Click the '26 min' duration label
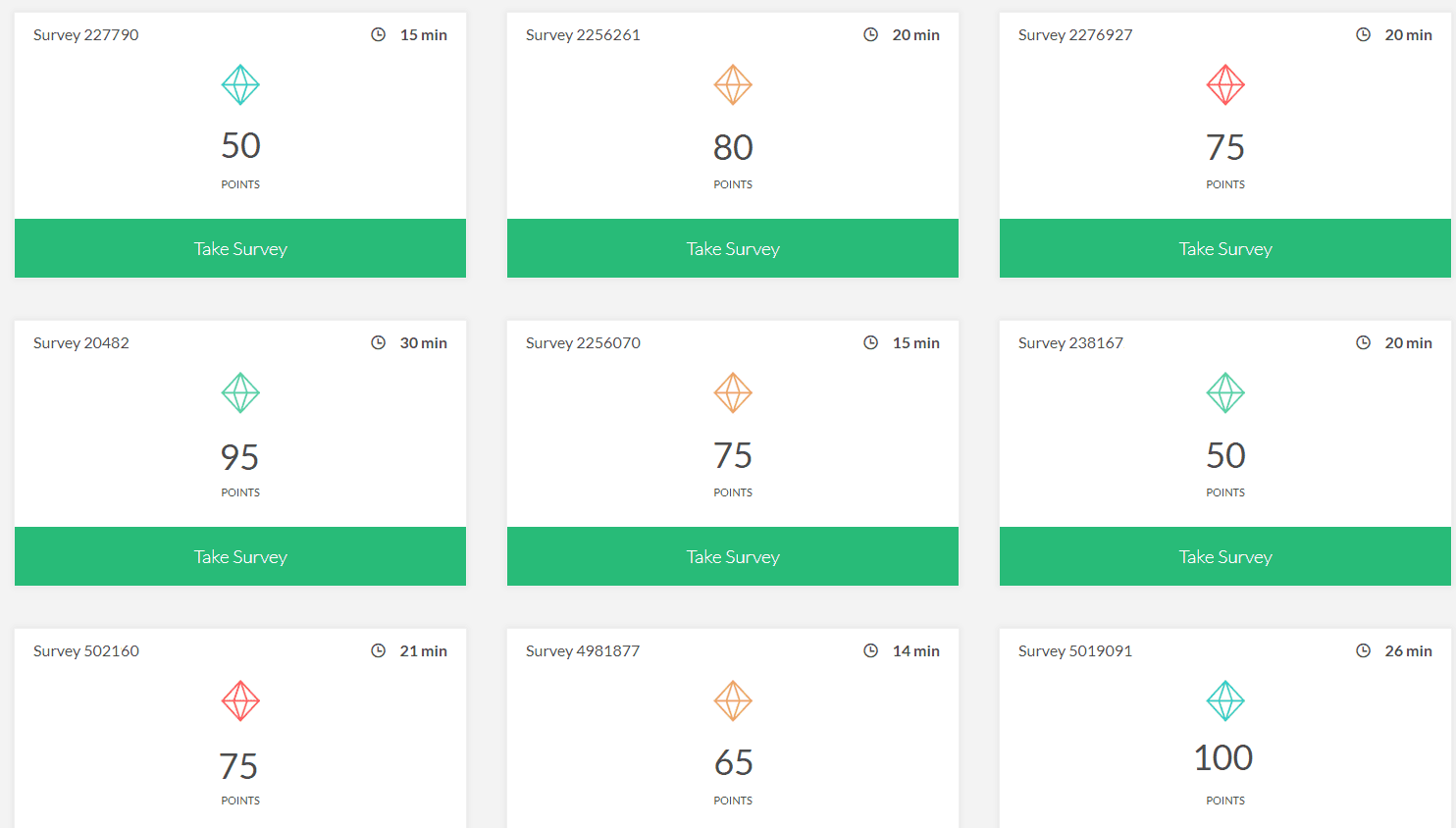 pyautogui.click(x=1409, y=650)
